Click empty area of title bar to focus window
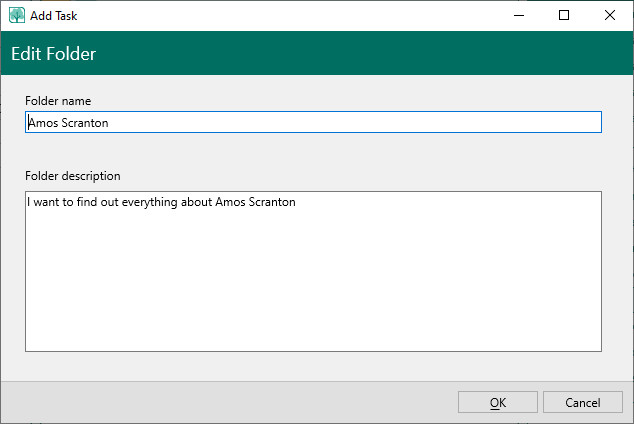 pos(300,15)
